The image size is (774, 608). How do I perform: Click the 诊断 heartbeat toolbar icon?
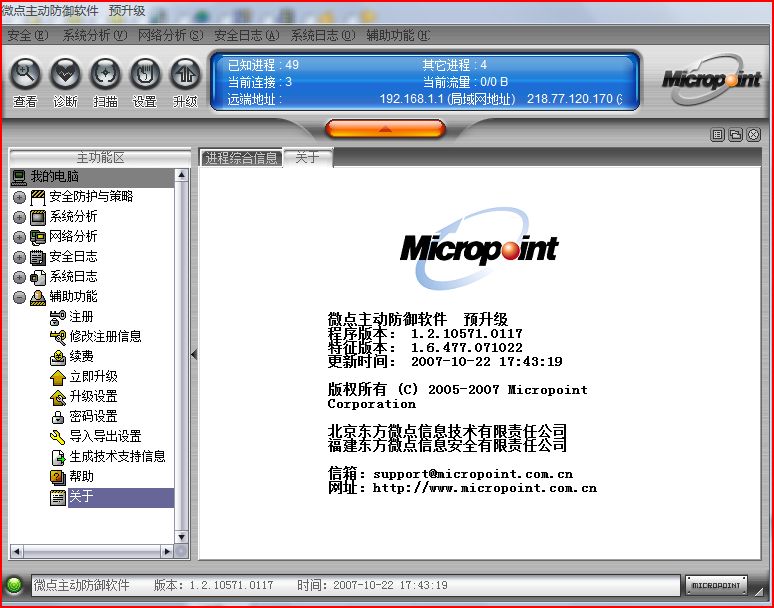tap(66, 74)
